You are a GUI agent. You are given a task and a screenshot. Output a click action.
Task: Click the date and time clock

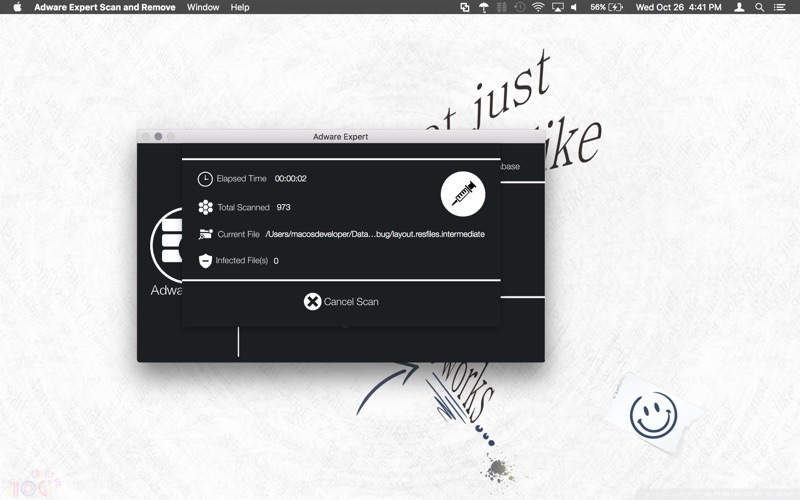tap(679, 7)
